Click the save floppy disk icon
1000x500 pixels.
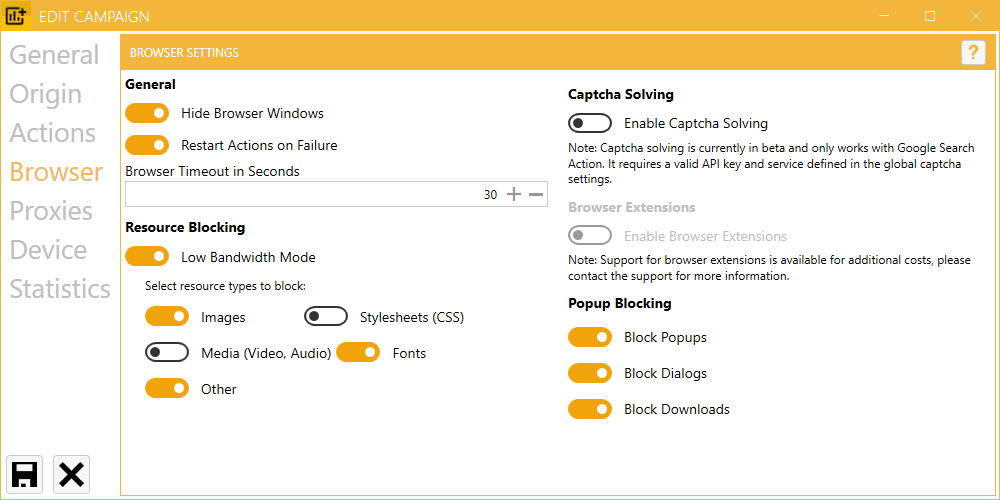point(25,473)
